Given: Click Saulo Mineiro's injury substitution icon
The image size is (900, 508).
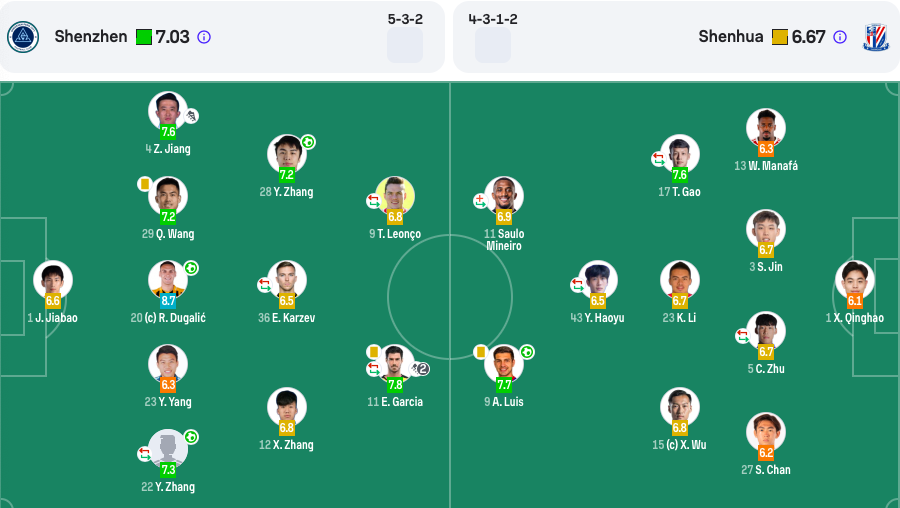Looking at the screenshot, I should [x=480, y=201].
